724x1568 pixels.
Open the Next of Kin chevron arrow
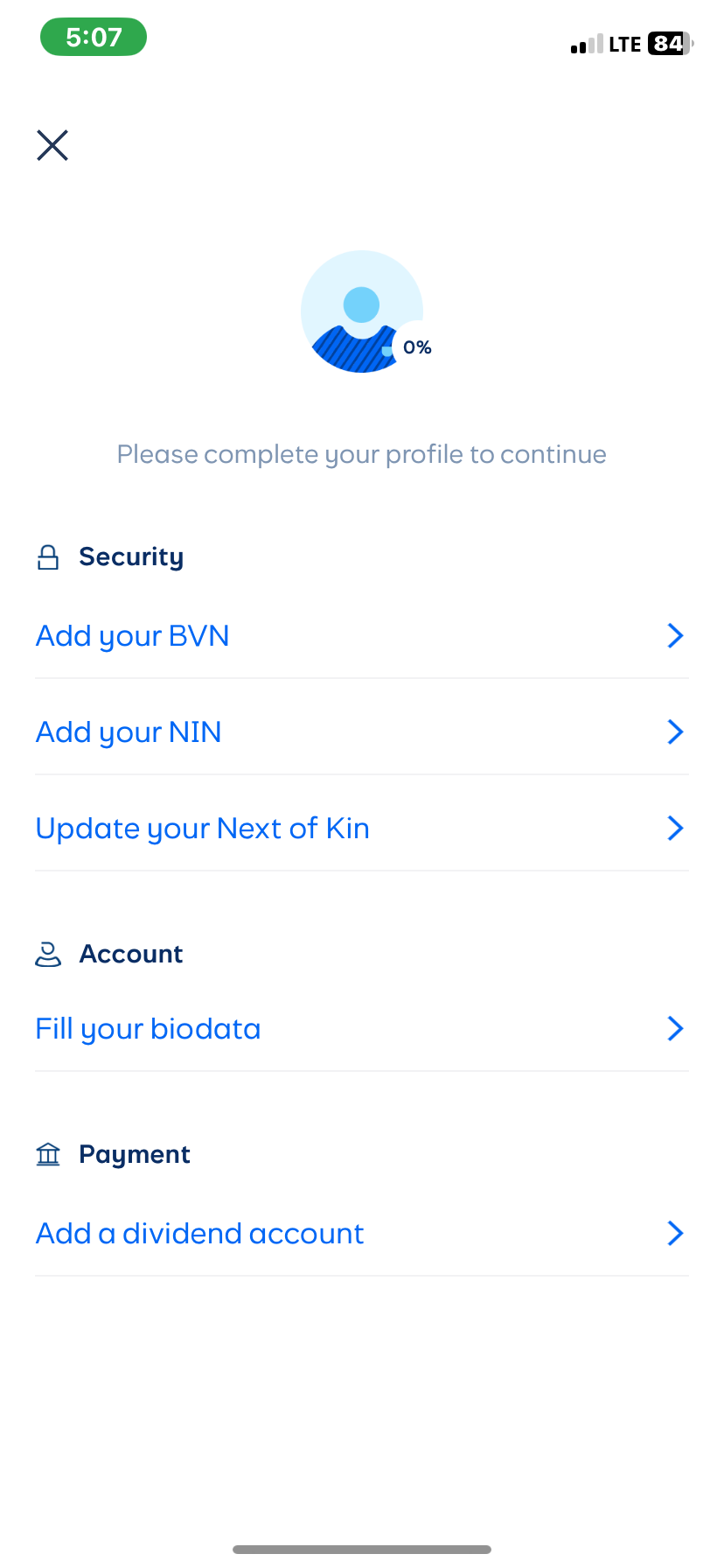coord(675,829)
